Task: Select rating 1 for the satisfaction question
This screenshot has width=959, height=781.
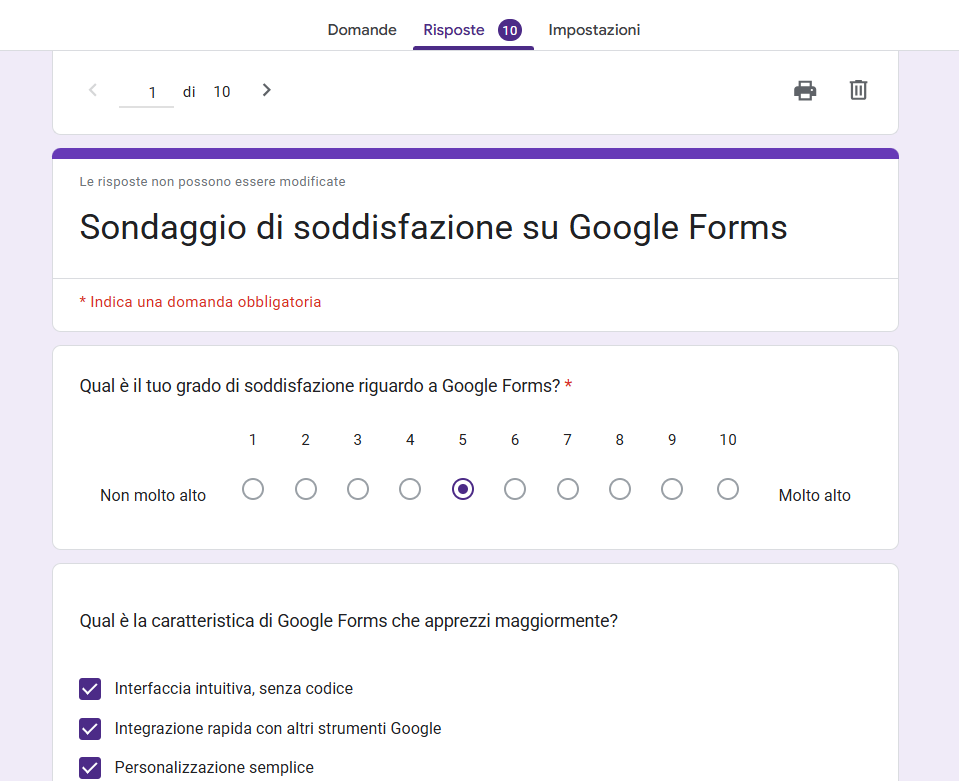Action: tap(252, 489)
